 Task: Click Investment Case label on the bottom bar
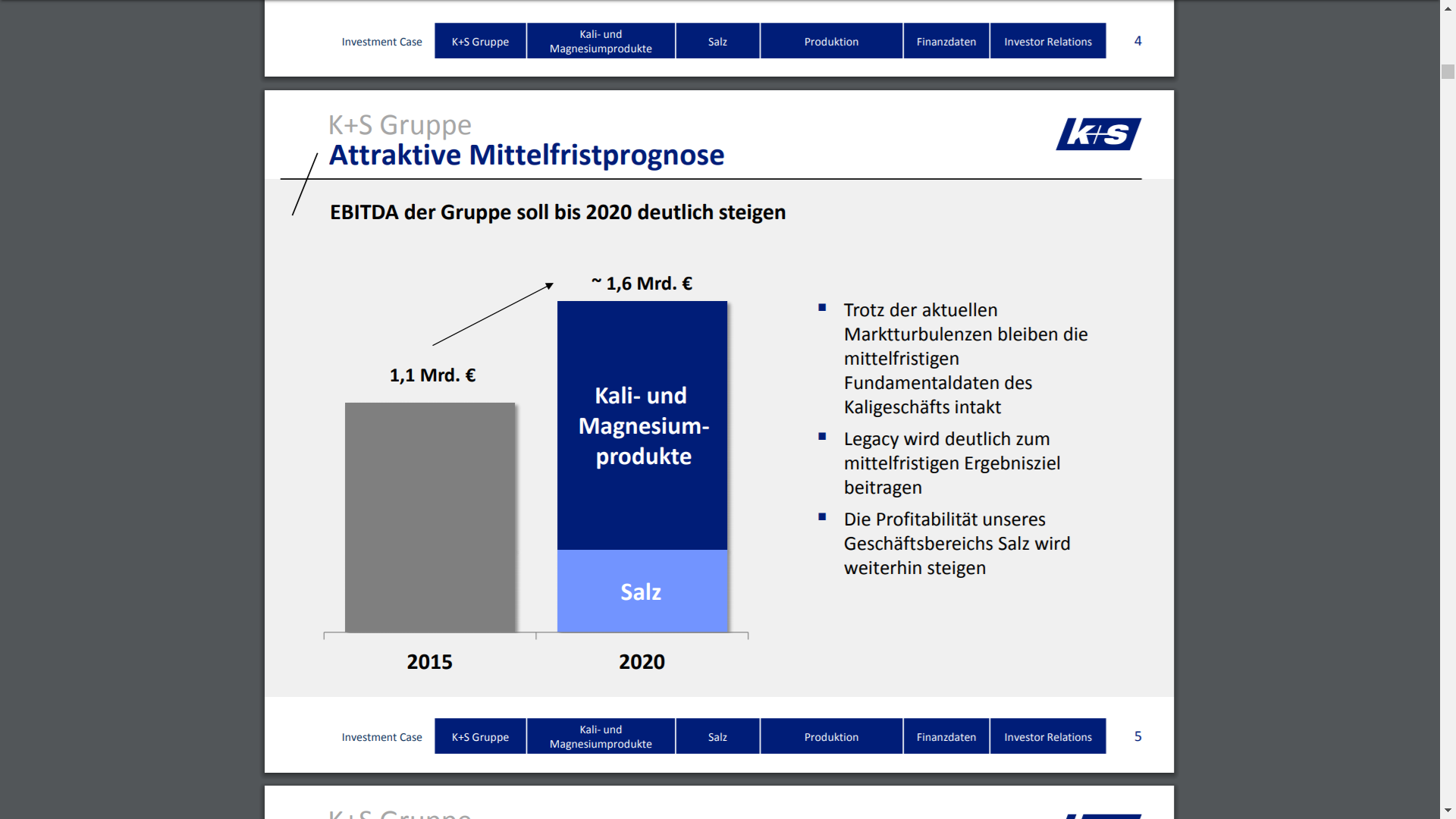point(381,736)
